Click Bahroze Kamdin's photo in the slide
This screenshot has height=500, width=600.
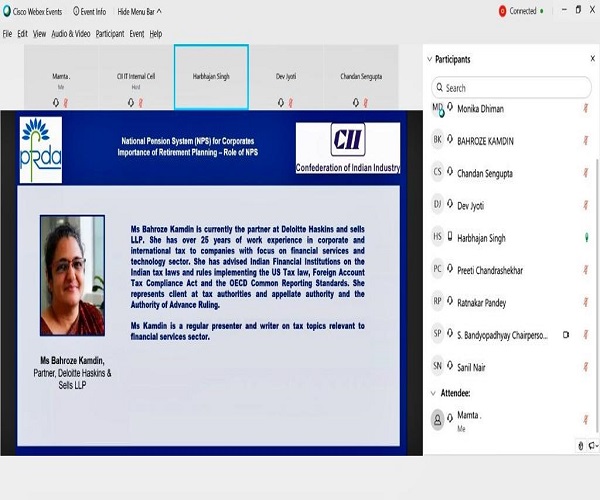[x=72, y=275]
